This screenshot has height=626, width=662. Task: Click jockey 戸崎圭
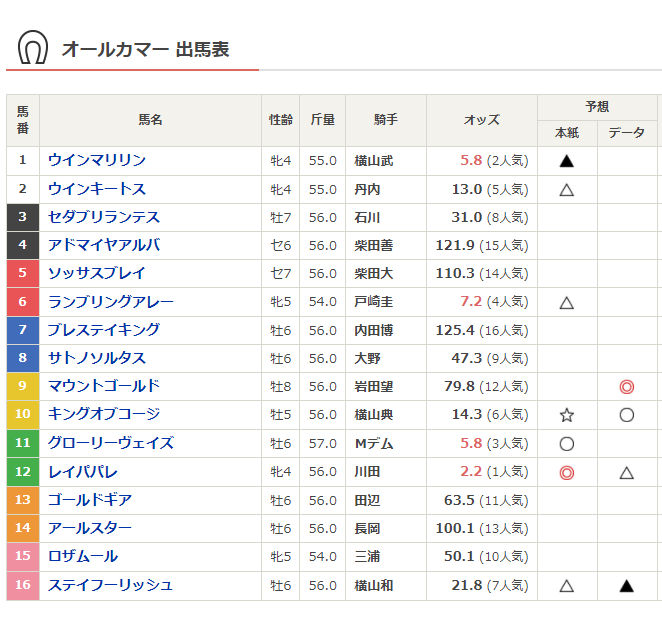click(374, 302)
